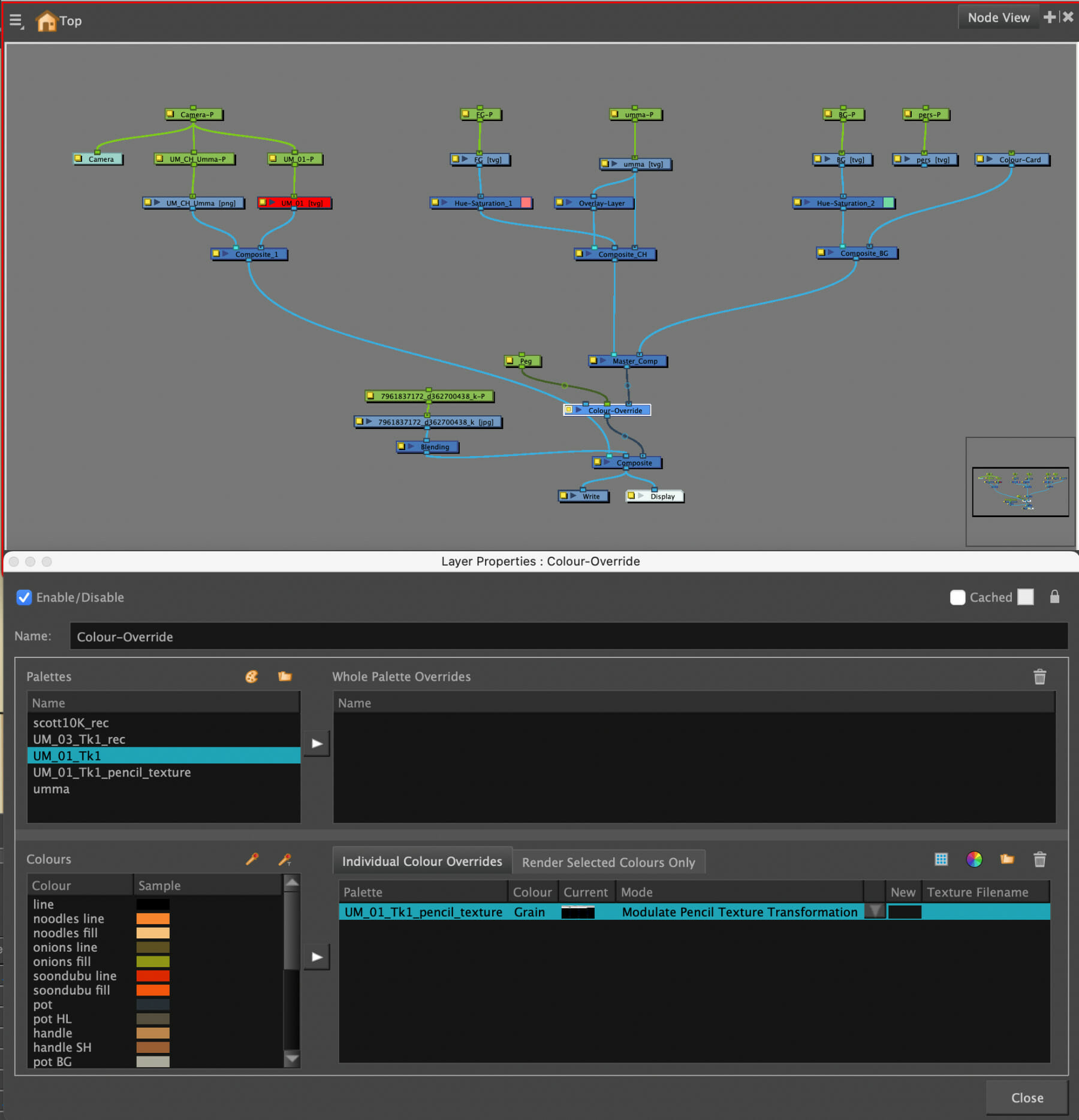
Task: Click the lock toggle near Cached
Action: pos(1054,597)
